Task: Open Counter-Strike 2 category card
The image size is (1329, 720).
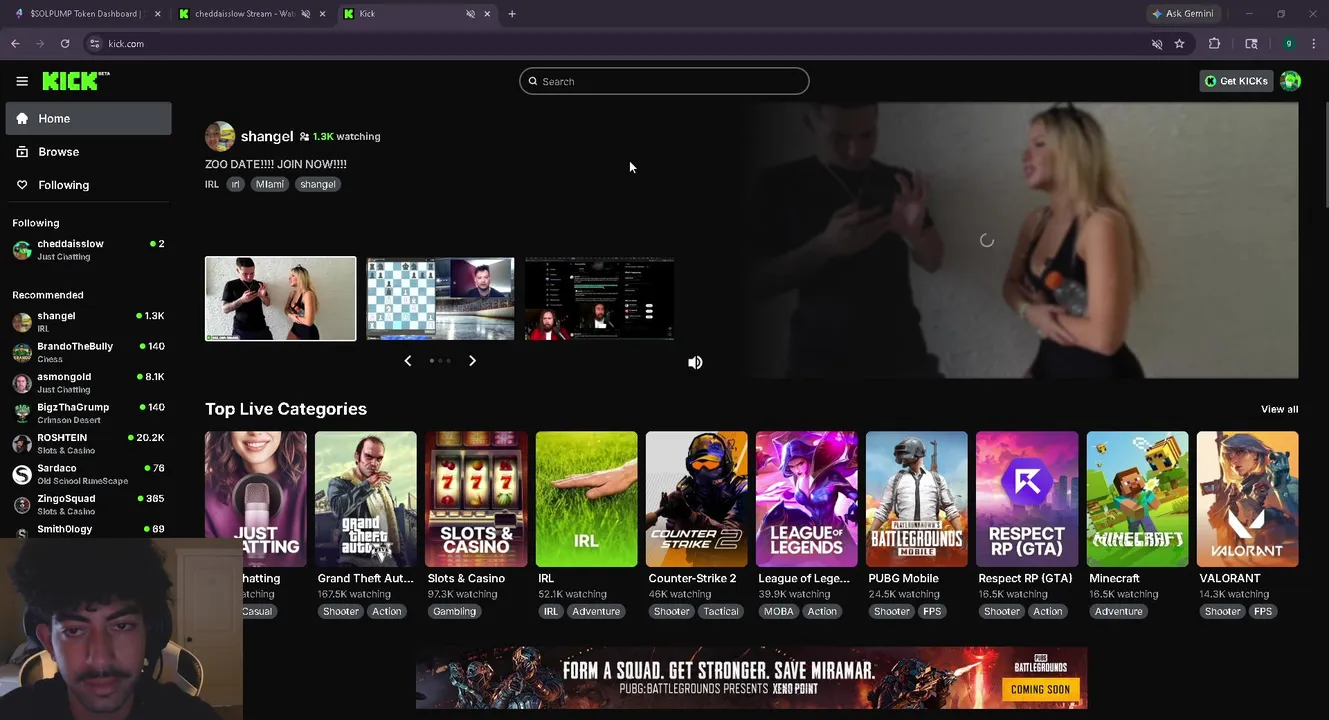Action: click(696, 499)
